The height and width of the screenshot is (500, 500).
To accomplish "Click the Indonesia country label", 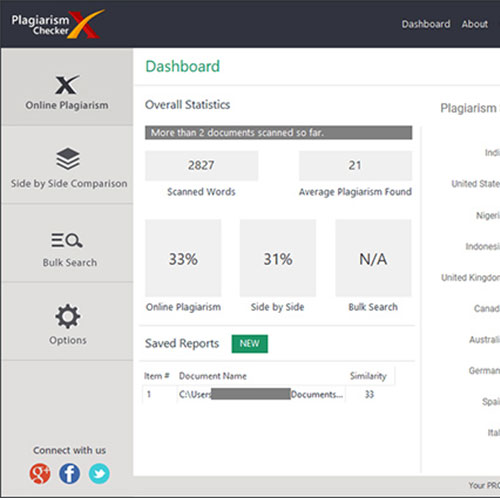I will 483,247.
